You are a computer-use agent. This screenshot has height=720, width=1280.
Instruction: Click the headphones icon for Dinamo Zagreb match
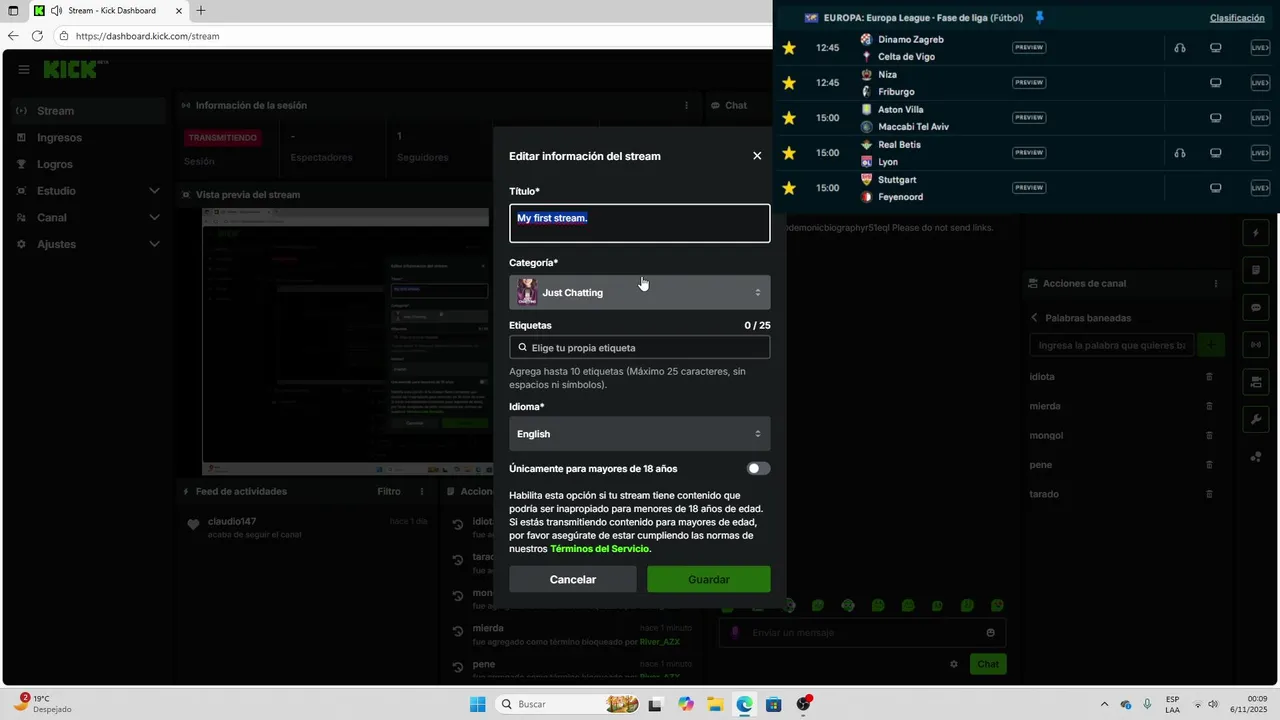pyautogui.click(x=1180, y=48)
